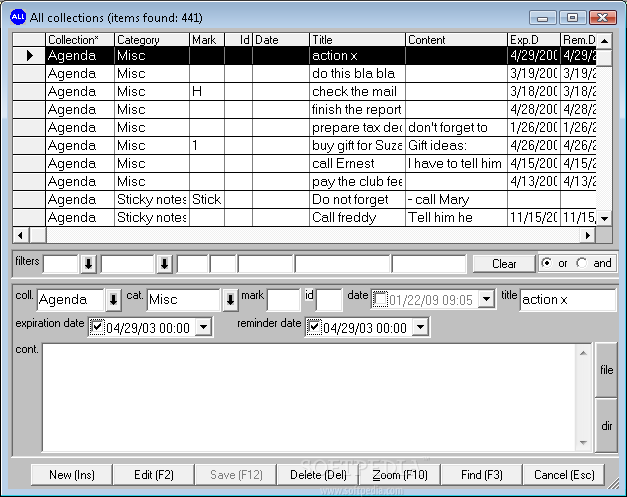Screen dimensions: 627x497
Task: Click the Content column header
Action: pyautogui.click(x=456, y=40)
